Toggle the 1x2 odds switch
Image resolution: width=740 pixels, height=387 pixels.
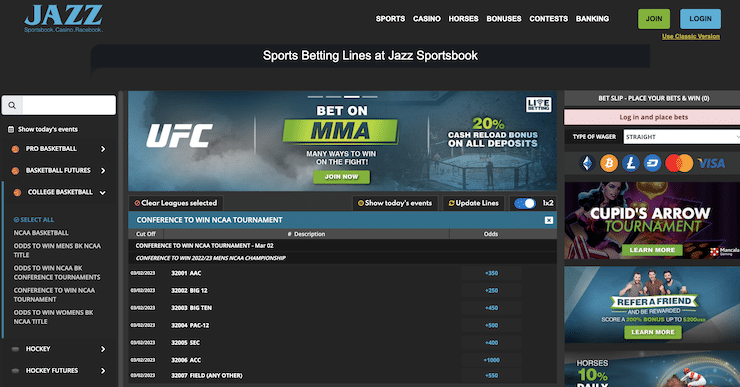525,203
